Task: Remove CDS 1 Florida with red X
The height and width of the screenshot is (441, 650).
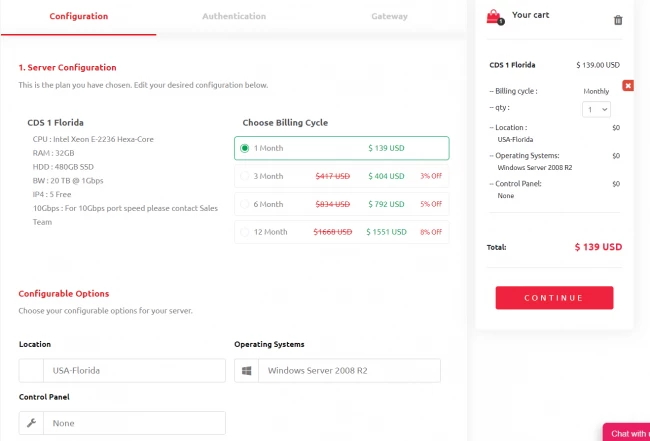Action: coord(628,86)
